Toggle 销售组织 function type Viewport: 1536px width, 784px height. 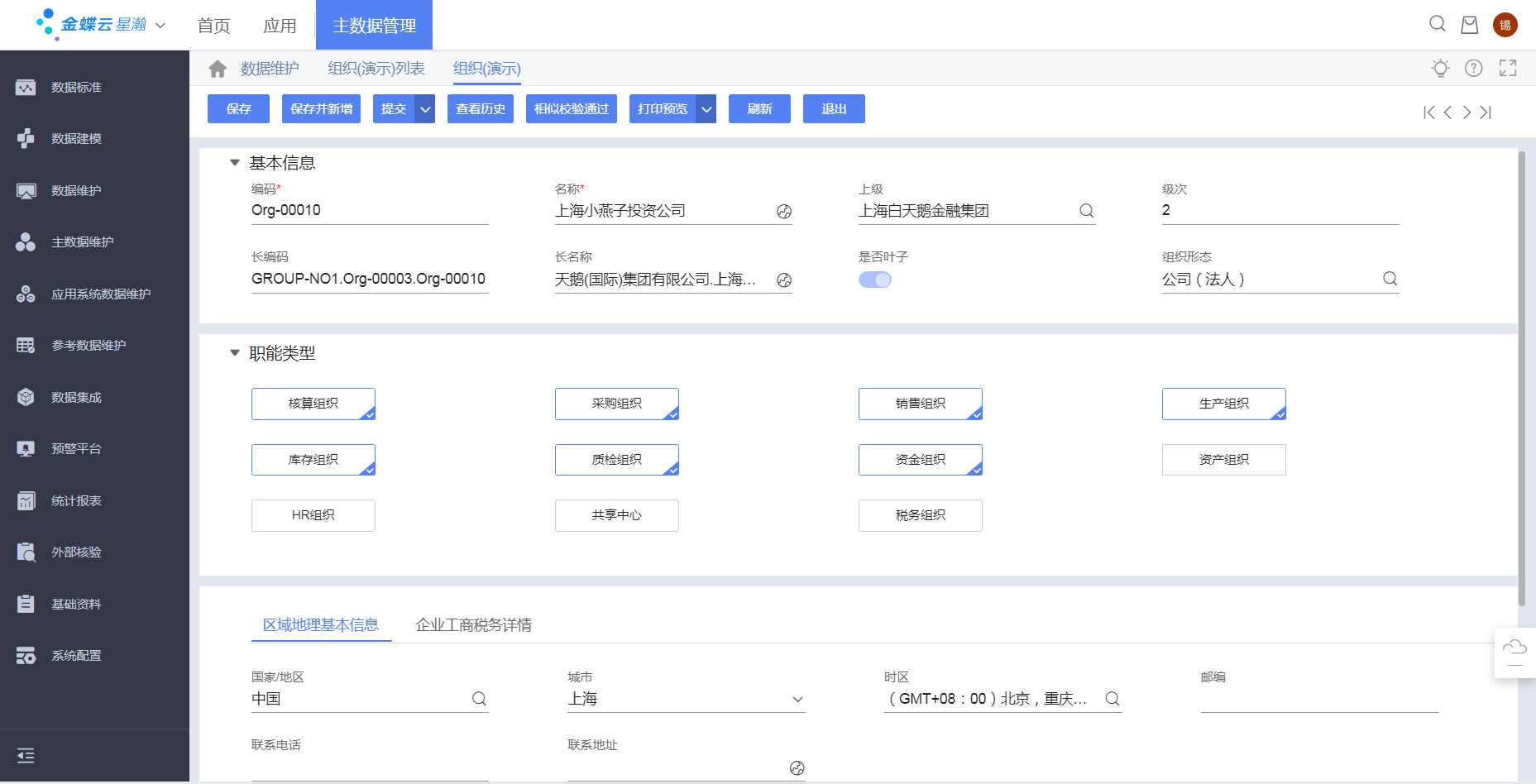[921, 404]
